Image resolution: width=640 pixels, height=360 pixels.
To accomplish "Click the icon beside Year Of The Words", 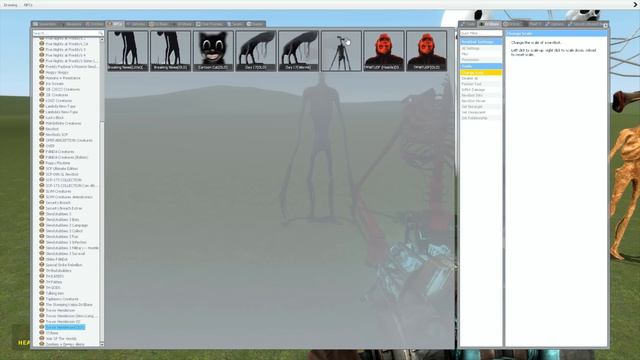I will click(x=42, y=338).
